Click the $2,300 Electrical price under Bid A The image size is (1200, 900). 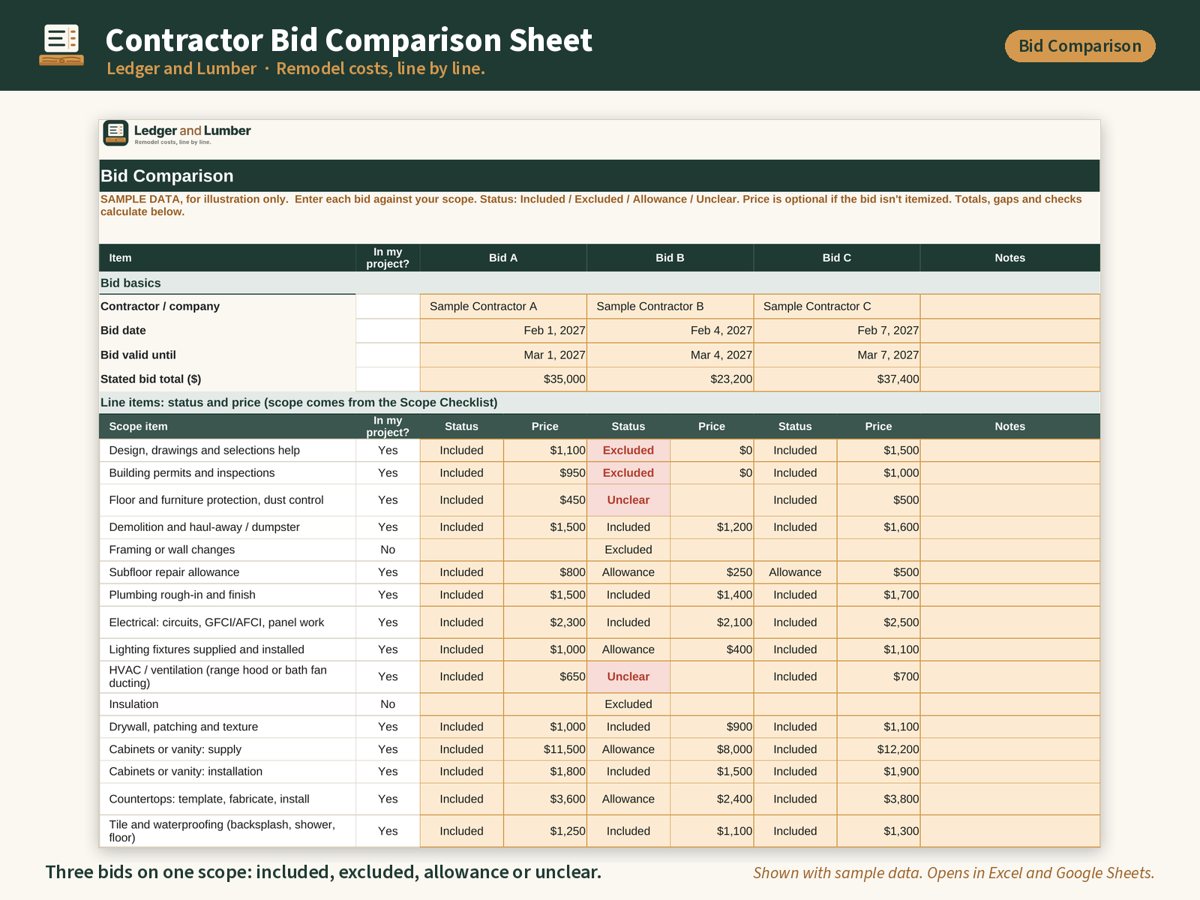[x=545, y=622]
